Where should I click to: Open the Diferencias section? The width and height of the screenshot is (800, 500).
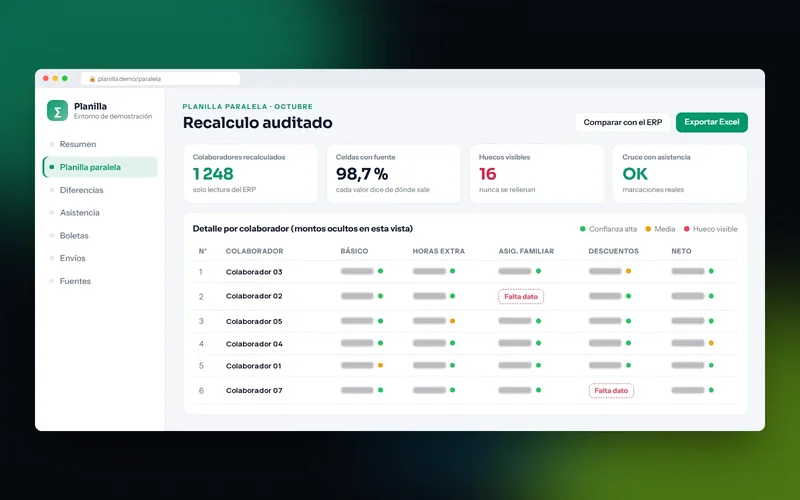pyautogui.click(x=81, y=190)
